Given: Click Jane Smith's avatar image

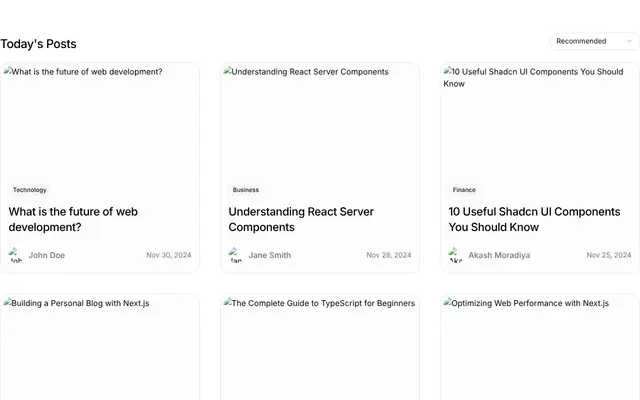Looking at the screenshot, I should click(236, 255).
